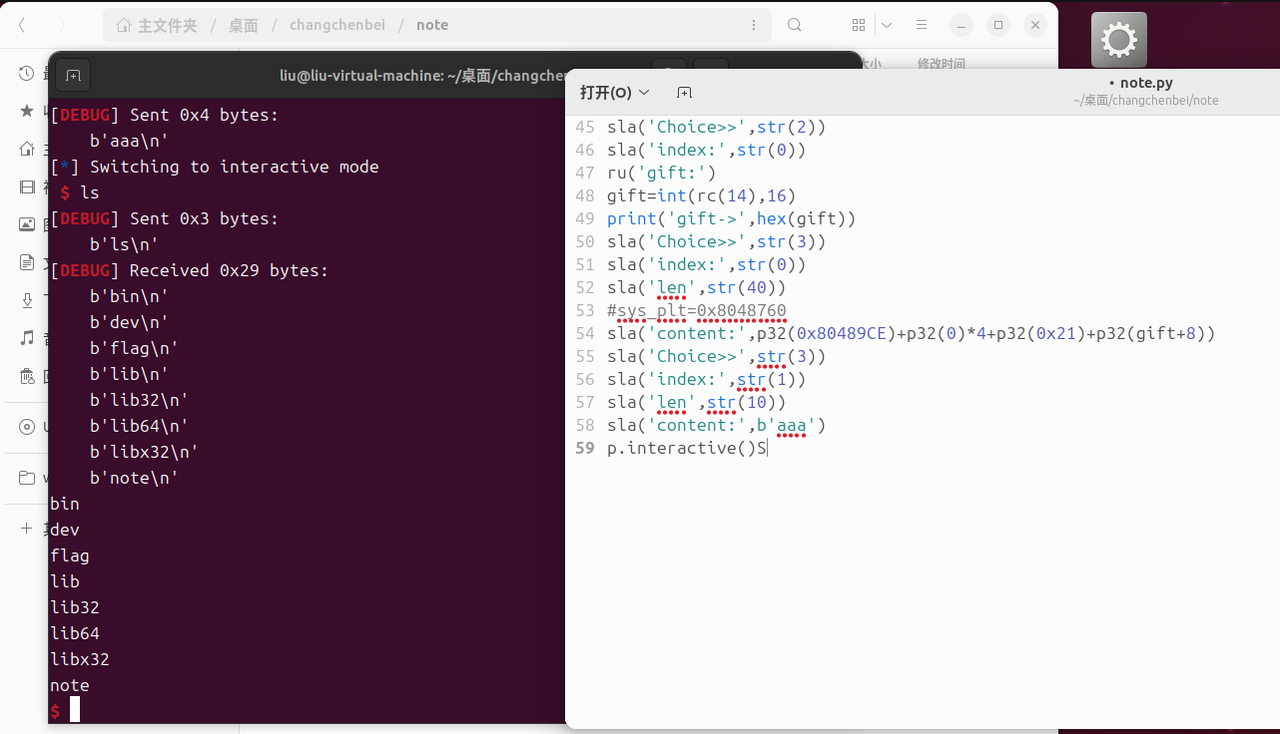The image size is (1280, 734).
Task: Switch Files to grid view
Action: (858, 25)
